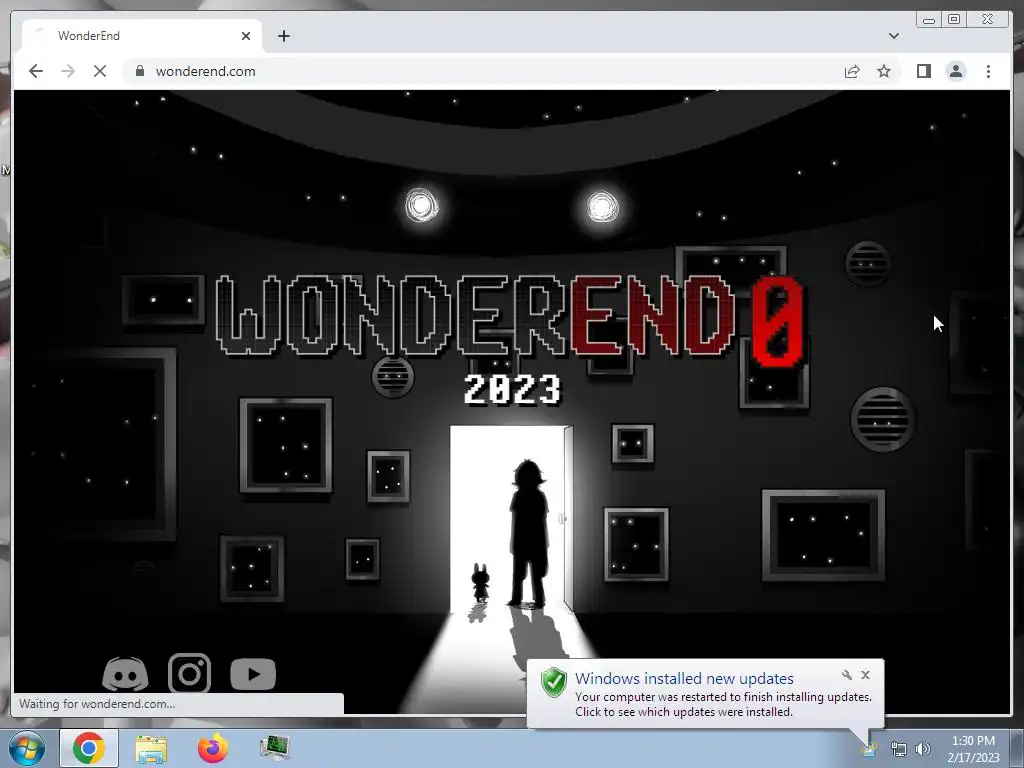Image resolution: width=1024 pixels, height=768 pixels.
Task: Click Windows installed new updates notification
Action: click(x=705, y=694)
